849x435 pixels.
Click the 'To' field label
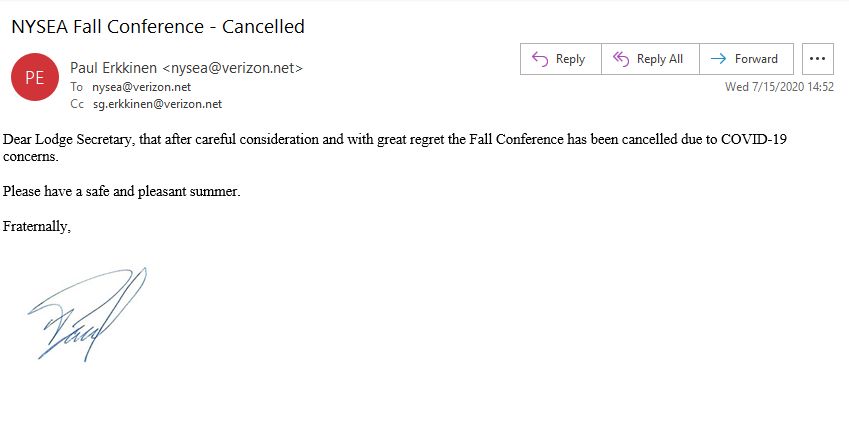[x=76, y=87]
